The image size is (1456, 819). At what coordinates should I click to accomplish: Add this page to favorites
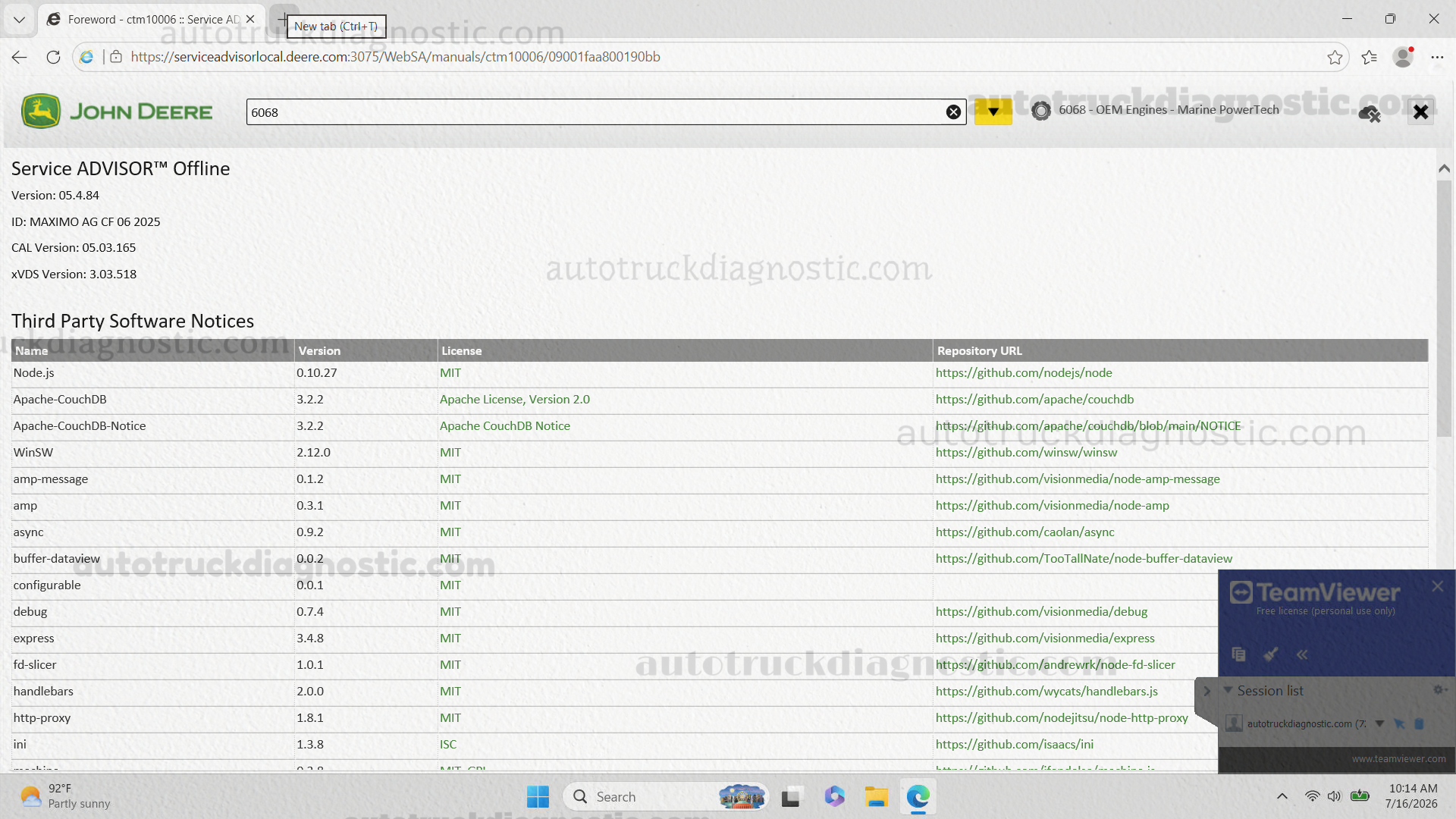click(1335, 57)
